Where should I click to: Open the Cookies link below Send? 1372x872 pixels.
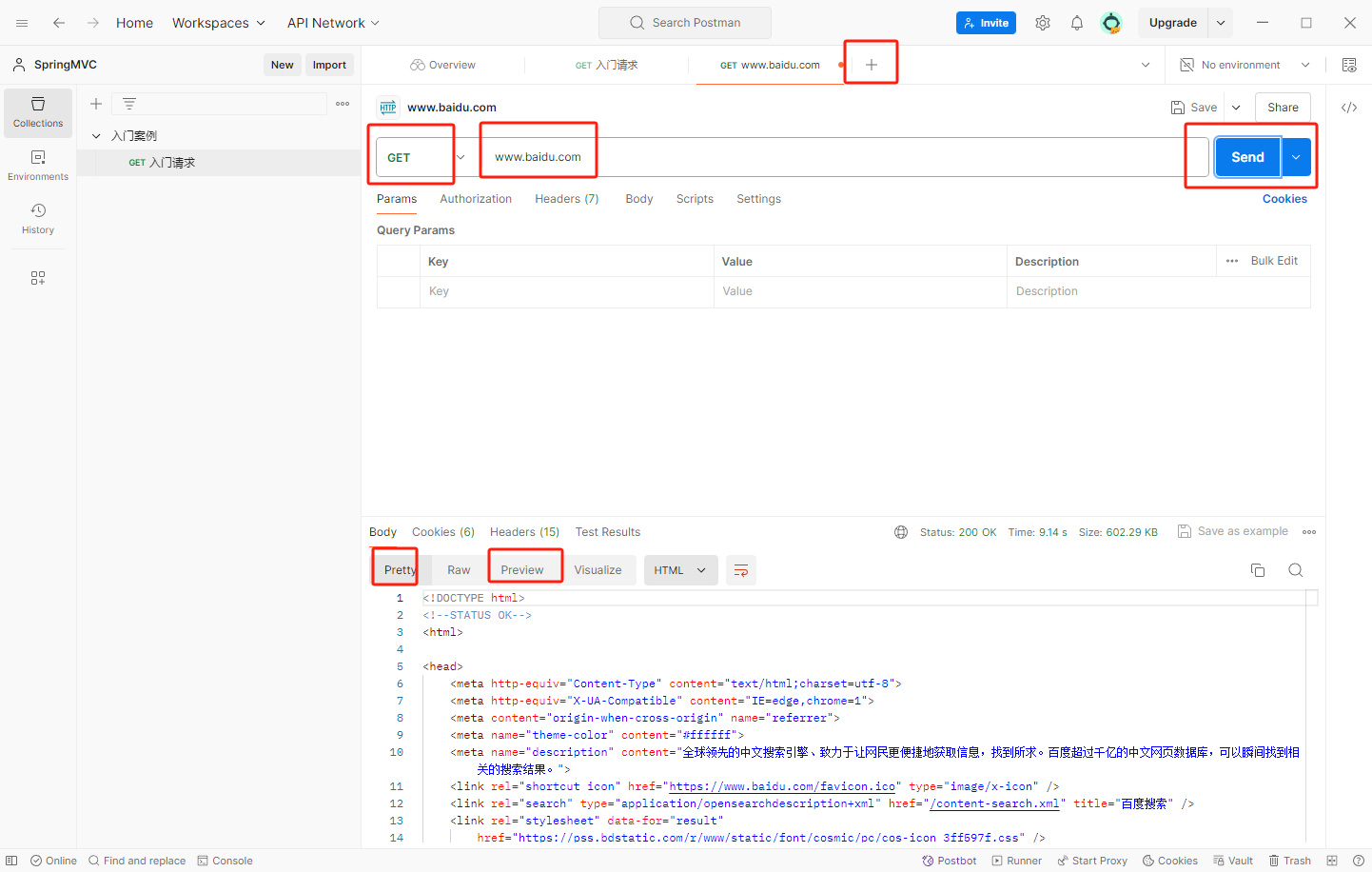click(1284, 199)
